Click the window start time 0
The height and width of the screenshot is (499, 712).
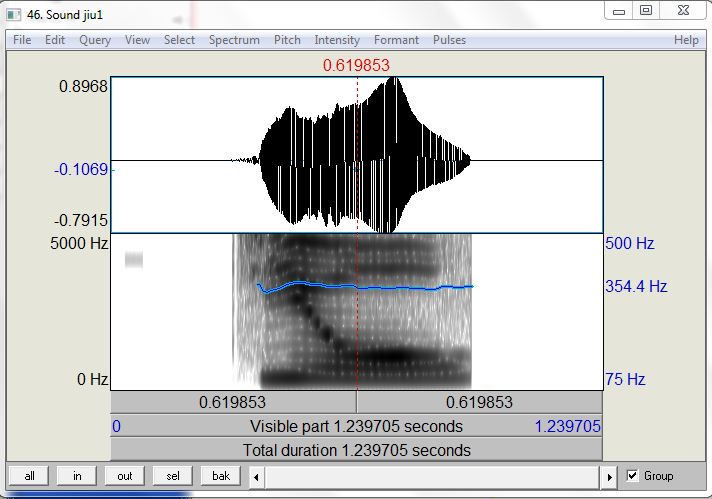[x=117, y=426]
